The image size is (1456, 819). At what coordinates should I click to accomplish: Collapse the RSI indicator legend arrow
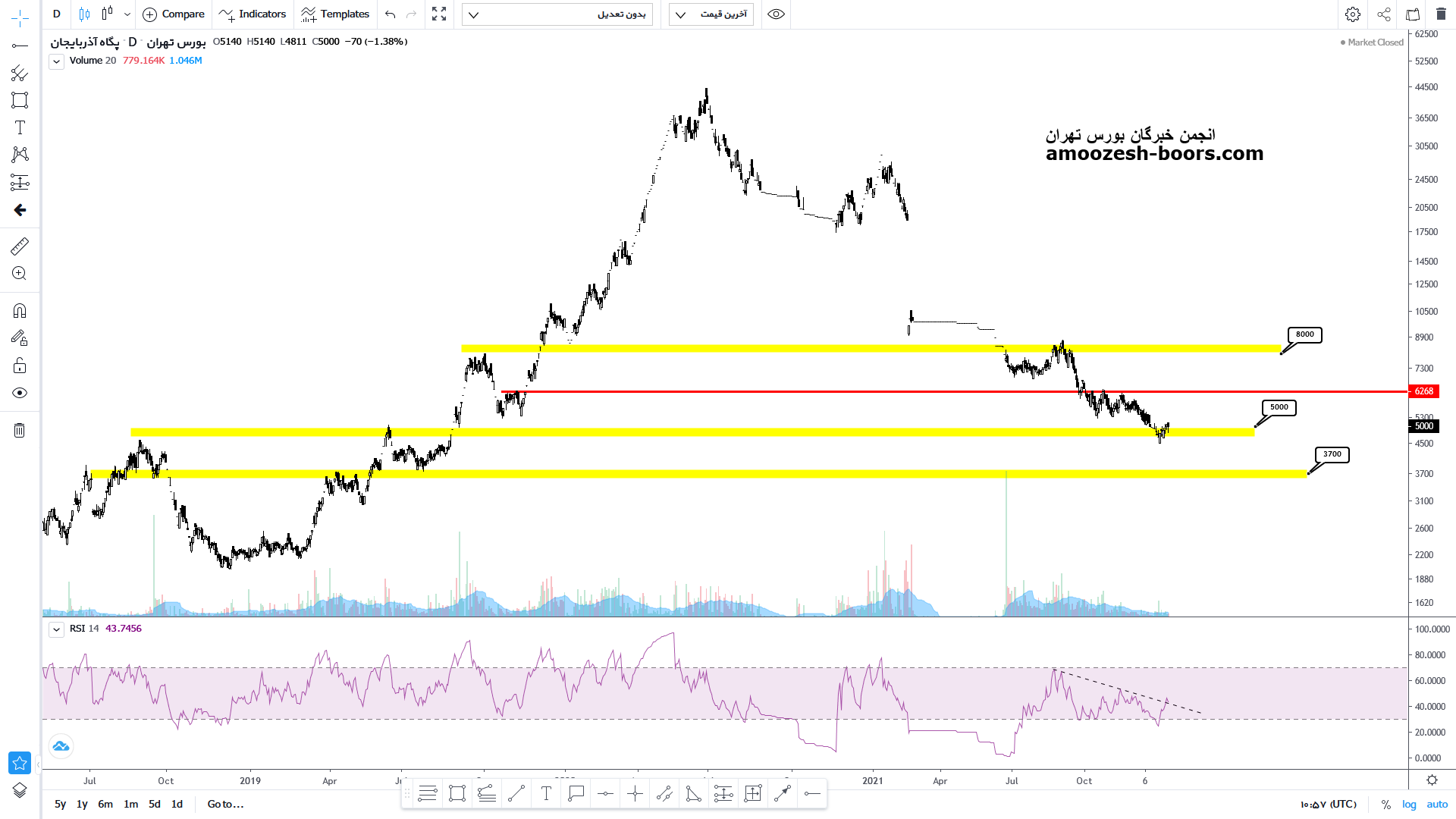[56, 629]
